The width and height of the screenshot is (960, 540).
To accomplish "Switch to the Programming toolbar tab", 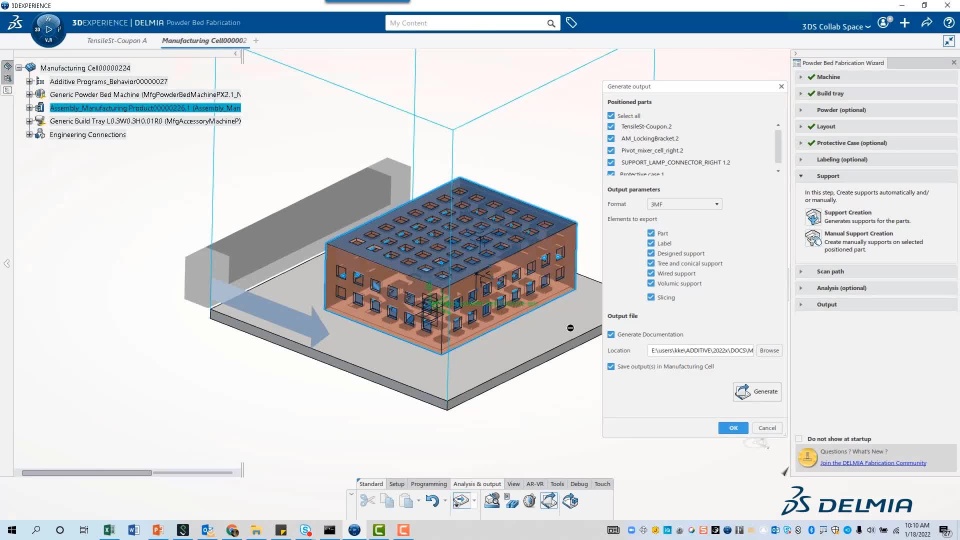I will click(429, 484).
